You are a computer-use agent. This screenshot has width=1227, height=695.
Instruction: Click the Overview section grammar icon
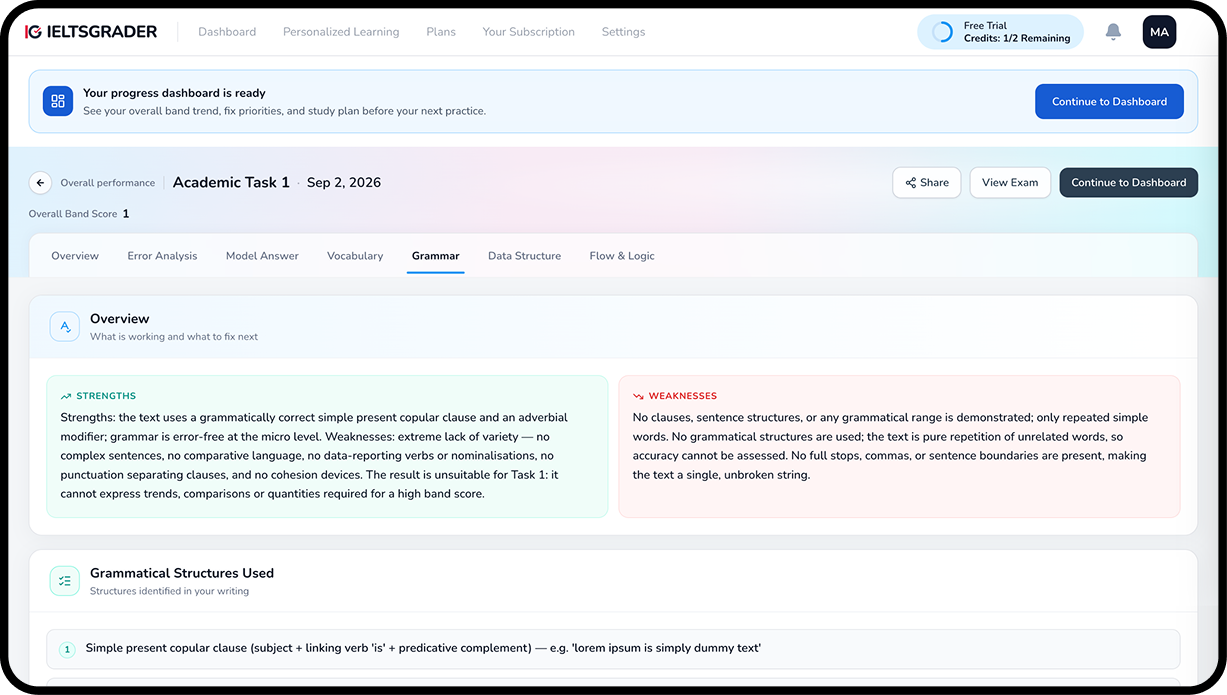pyautogui.click(x=65, y=327)
